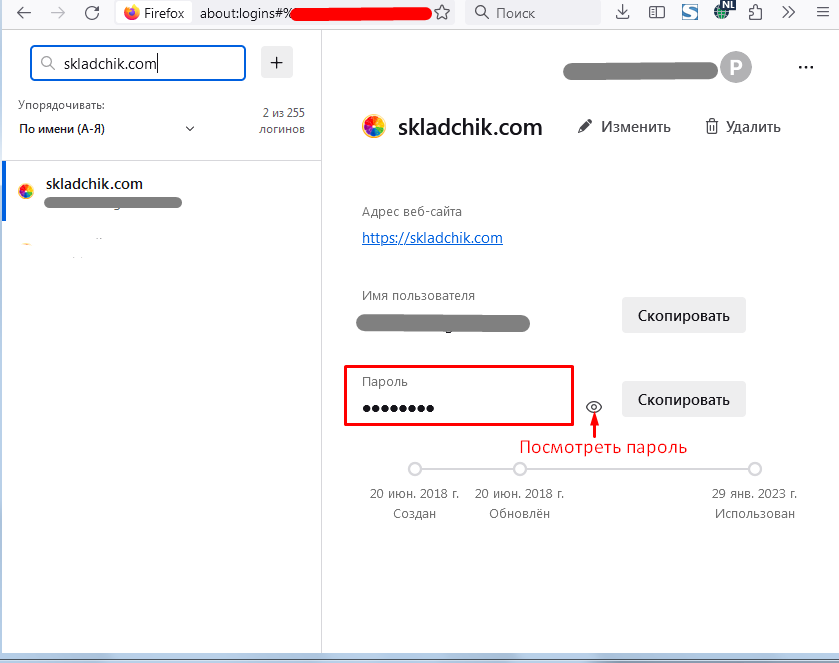839x663 pixels.
Task: Focus the login search field
Action: point(138,63)
